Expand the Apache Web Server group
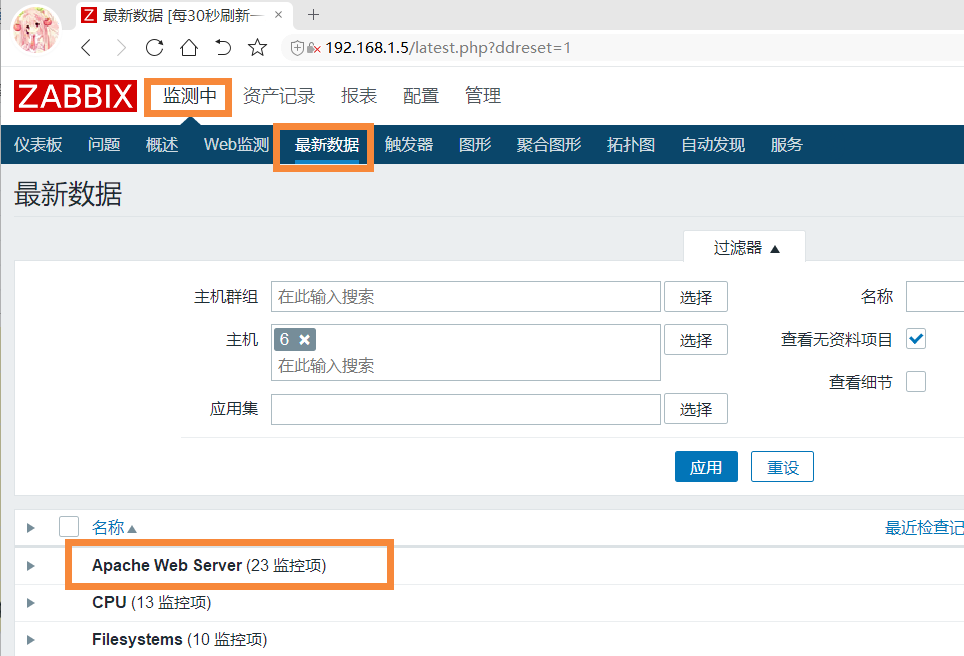Image resolution: width=964 pixels, height=656 pixels. 31,566
